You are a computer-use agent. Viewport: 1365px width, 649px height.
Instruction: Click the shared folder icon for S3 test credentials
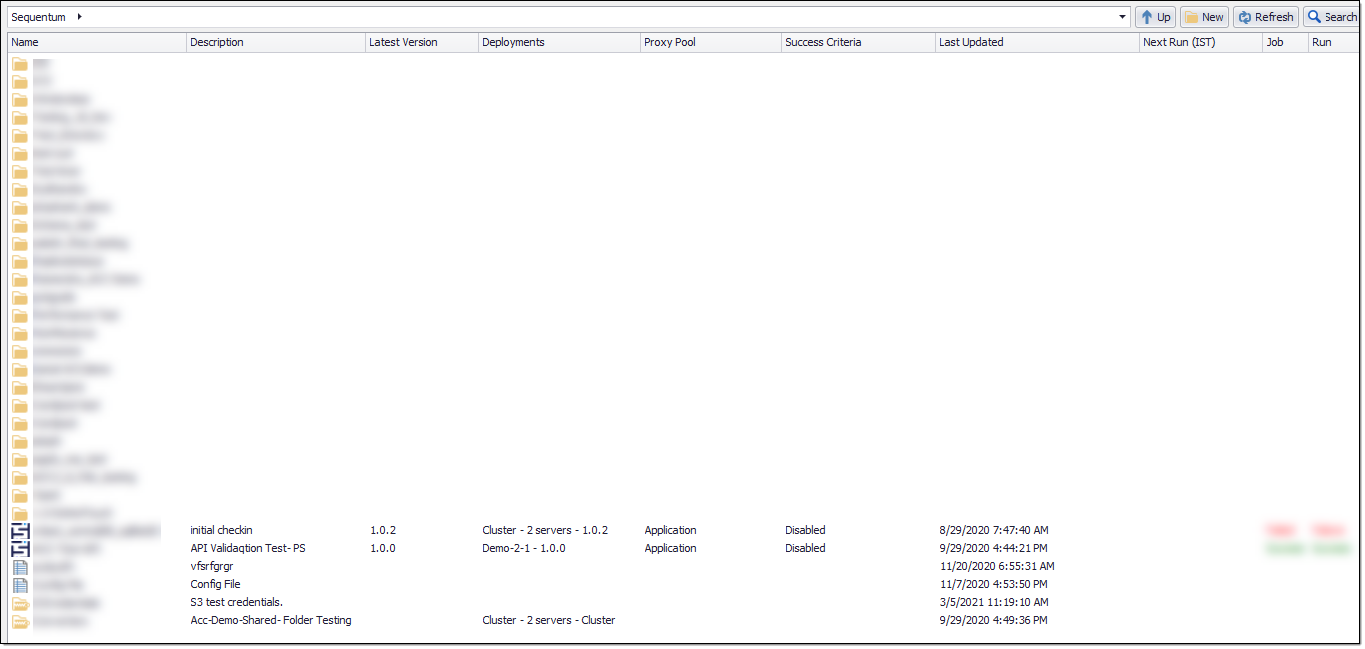coord(20,603)
